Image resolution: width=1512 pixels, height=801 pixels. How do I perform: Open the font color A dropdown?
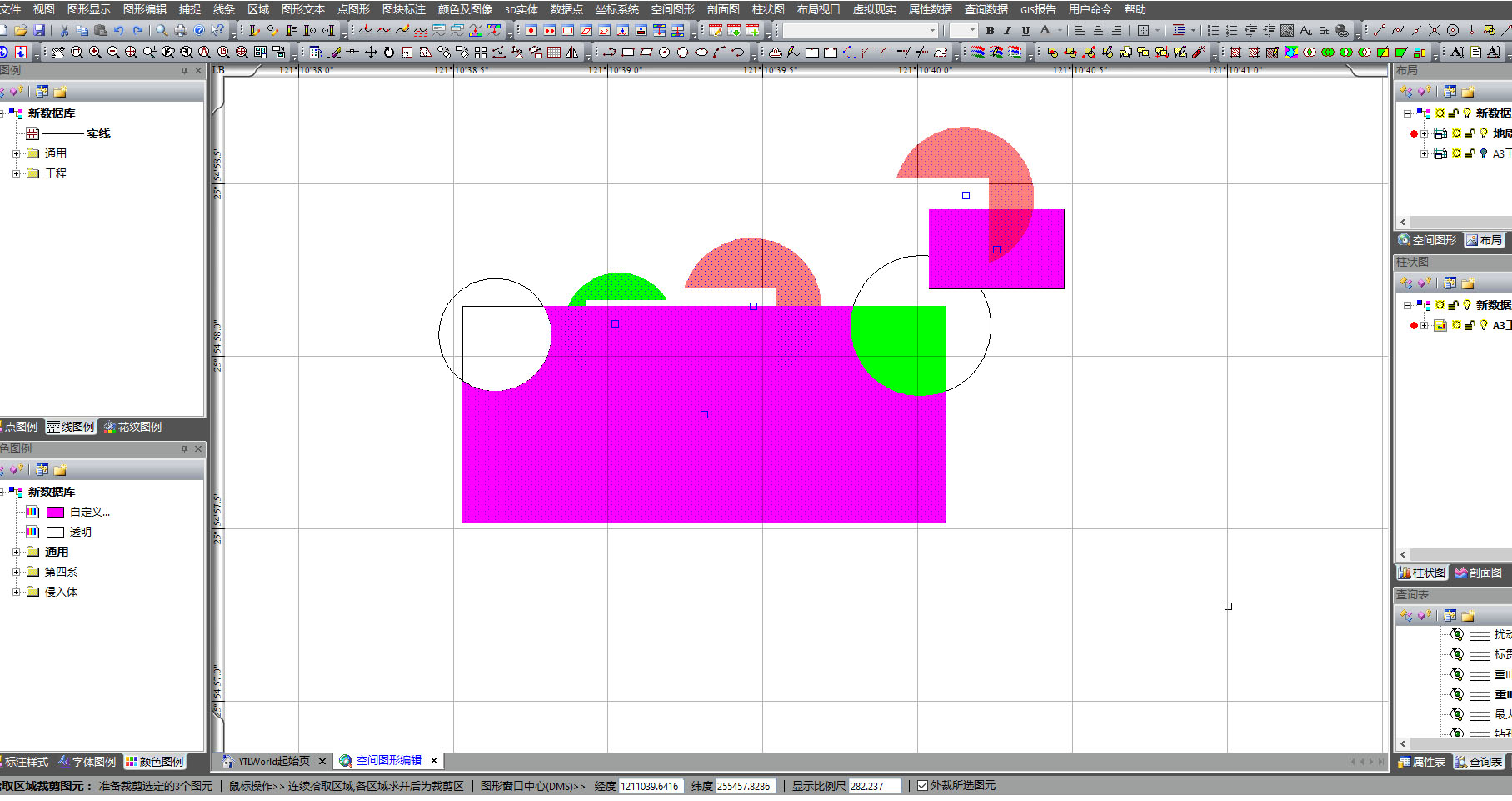pos(1060,30)
